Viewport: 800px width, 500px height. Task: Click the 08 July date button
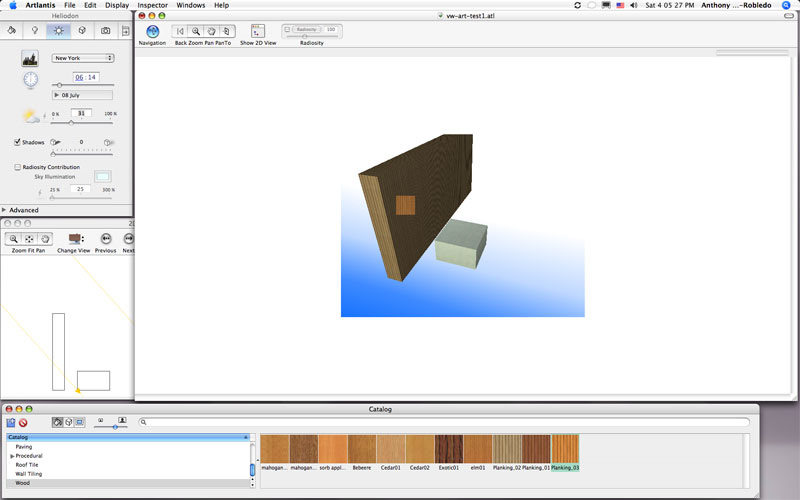click(81, 95)
